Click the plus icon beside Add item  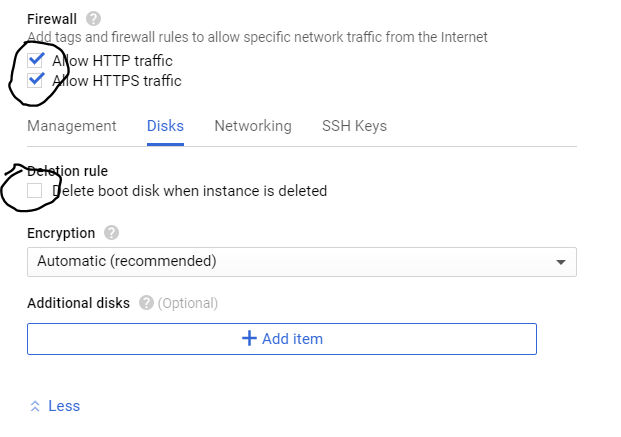point(250,338)
